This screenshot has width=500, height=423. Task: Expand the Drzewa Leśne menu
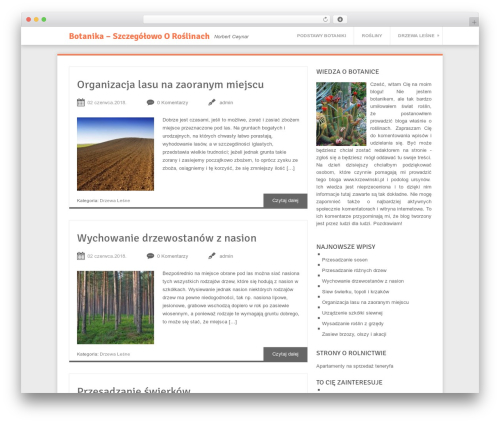click(417, 36)
